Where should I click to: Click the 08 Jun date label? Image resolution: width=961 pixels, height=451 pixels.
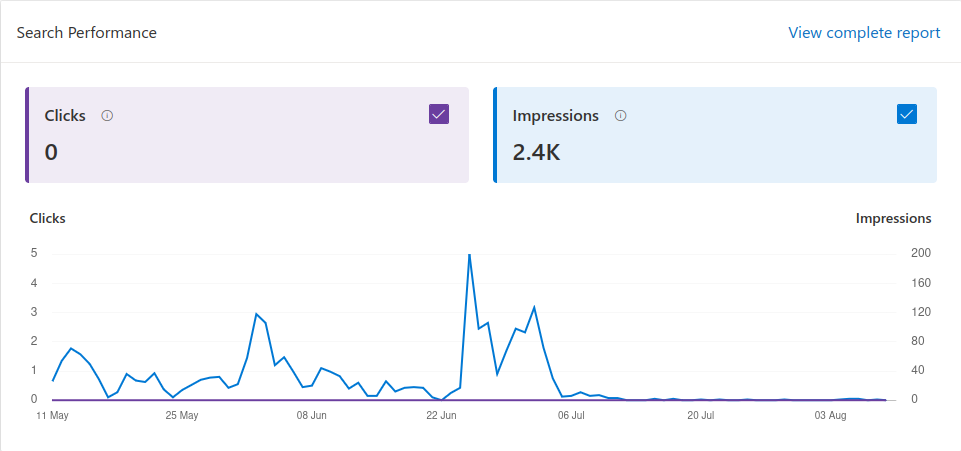tap(312, 415)
